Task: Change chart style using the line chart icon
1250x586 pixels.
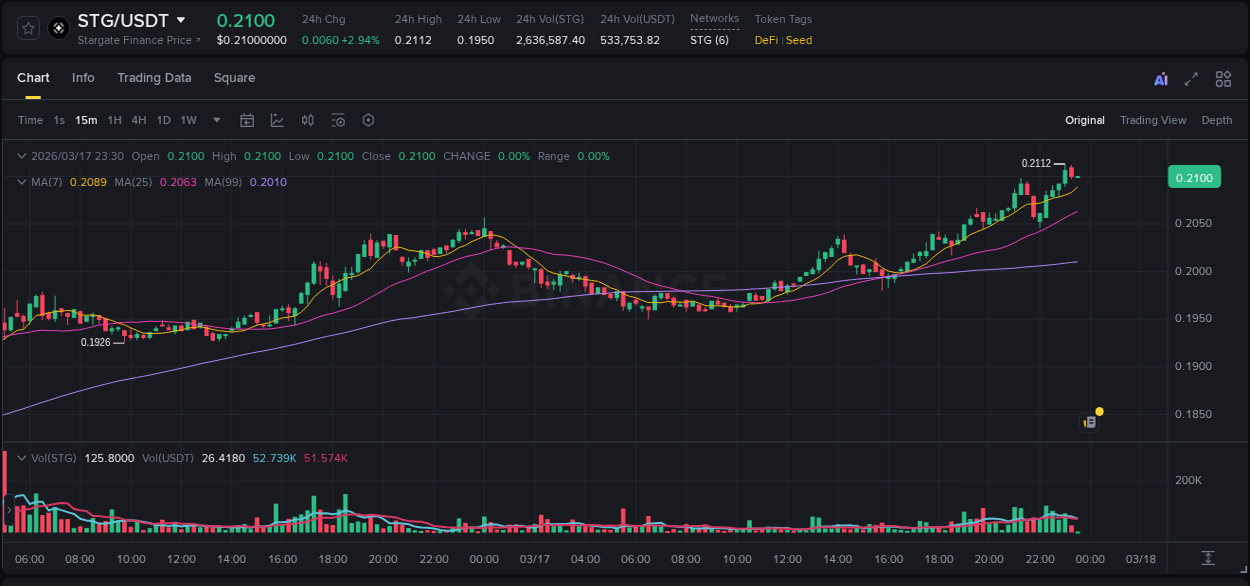Action: click(277, 120)
